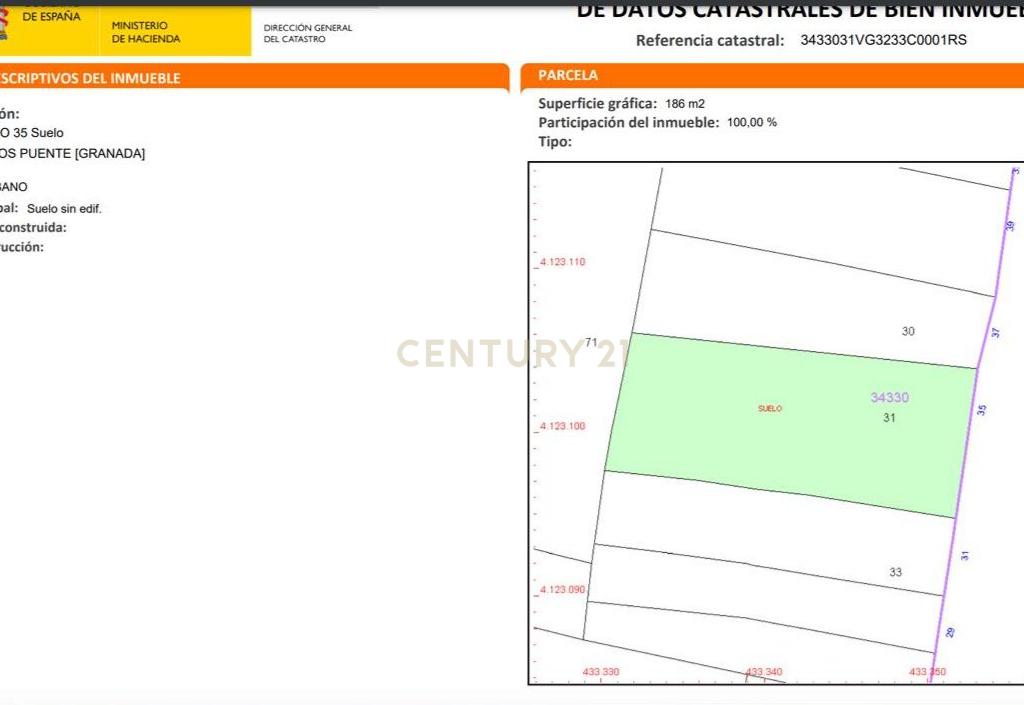Screen dimensions: 1024x705
Task: Click the 4.123.090 coordinate label
Action: coord(562,589)
